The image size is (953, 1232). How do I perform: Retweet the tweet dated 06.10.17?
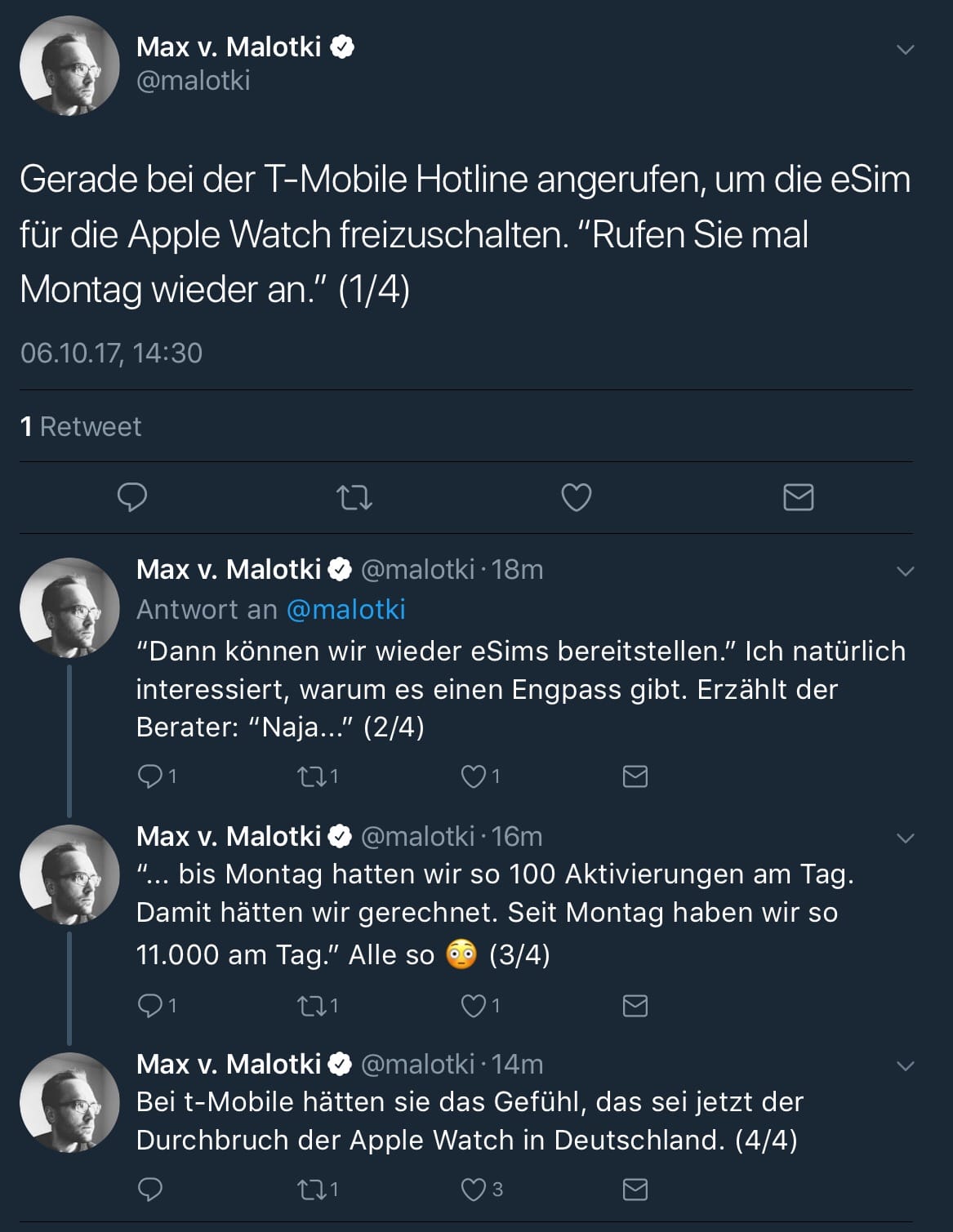point(354,497)
